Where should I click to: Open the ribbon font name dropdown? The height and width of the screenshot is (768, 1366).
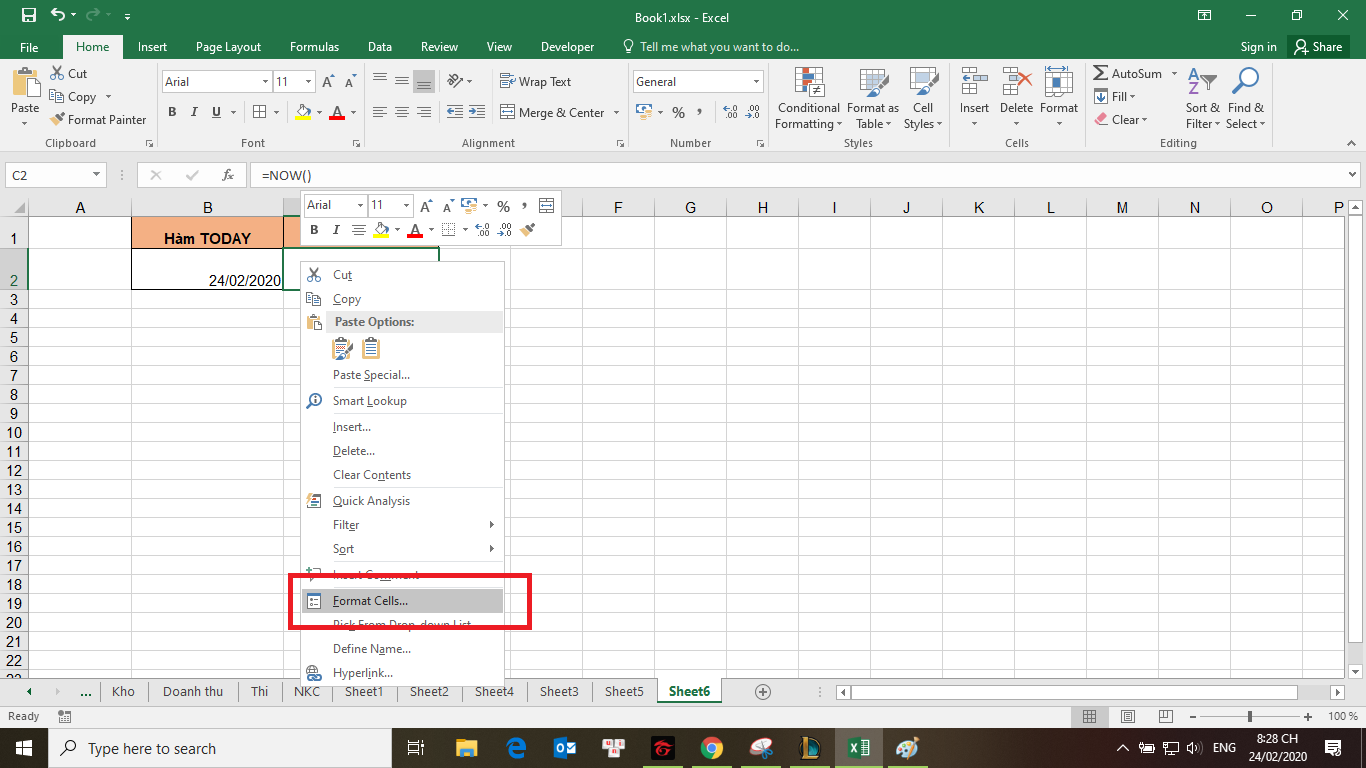265,82
